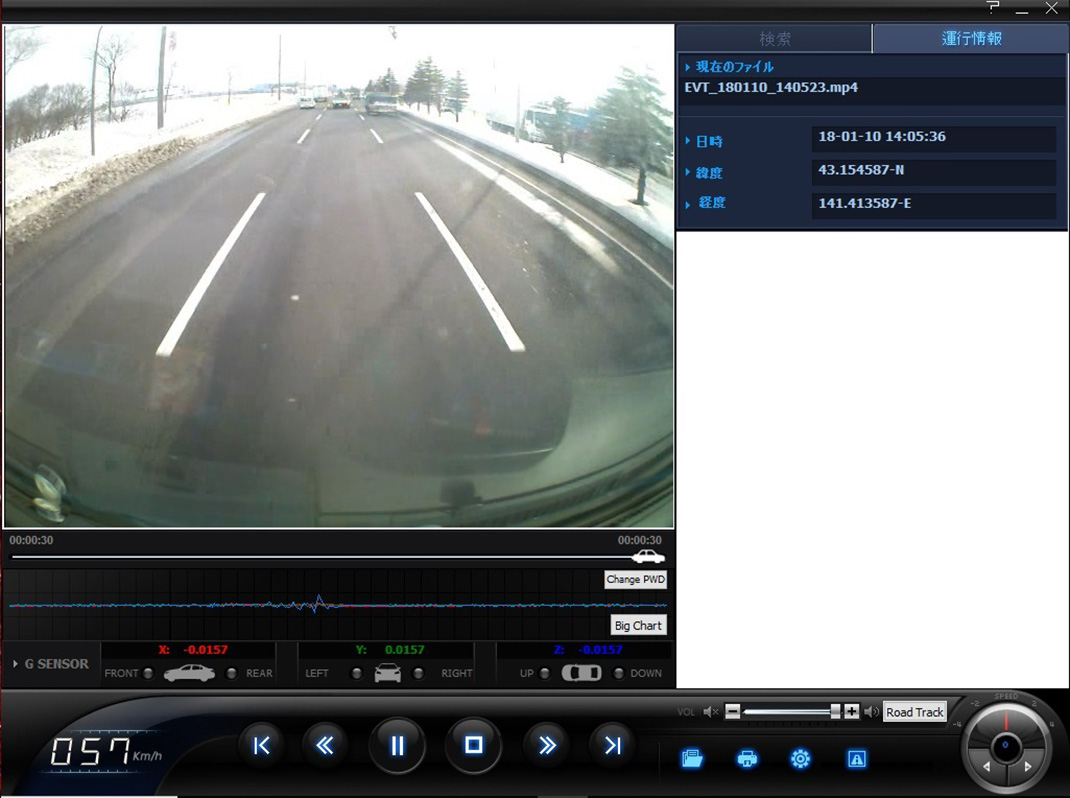Mute audio with the speaker icon
The height and width of the screenshot is (798, 1070).
tap(710, 712)
